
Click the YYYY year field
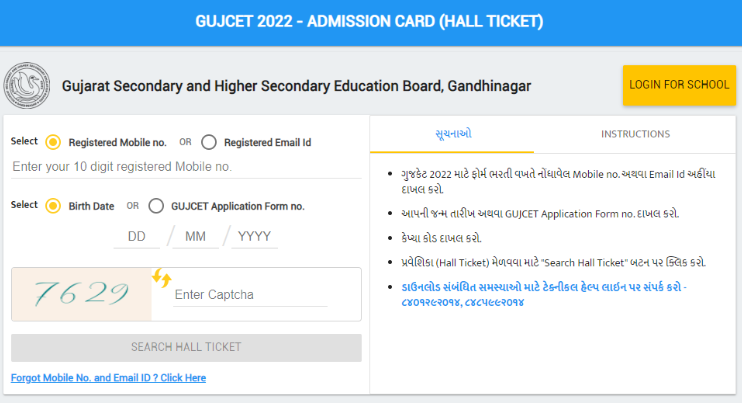[x=254, y=237]
